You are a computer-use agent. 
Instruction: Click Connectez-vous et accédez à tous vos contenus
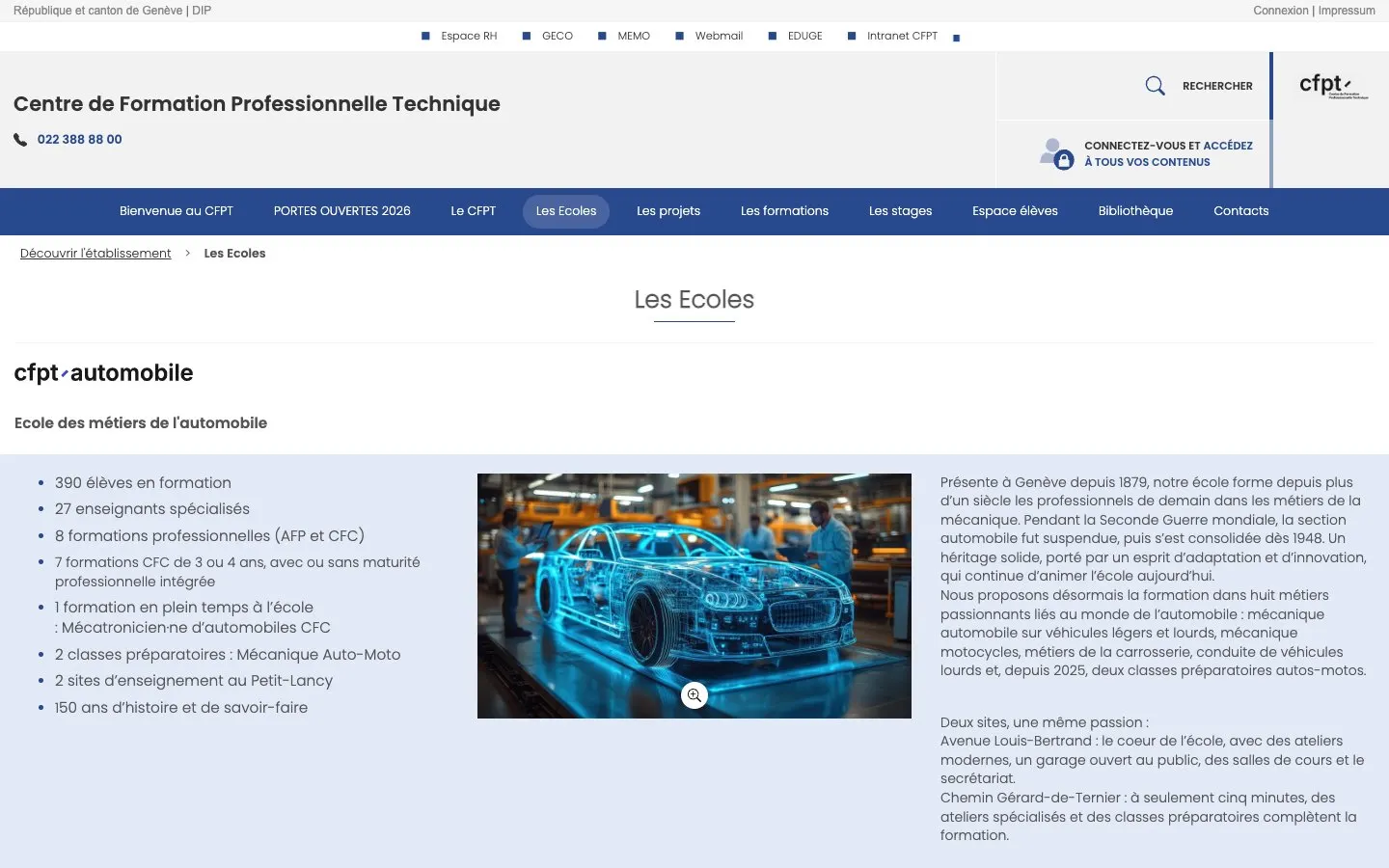pyautogui.click(x=1168, y=154)
